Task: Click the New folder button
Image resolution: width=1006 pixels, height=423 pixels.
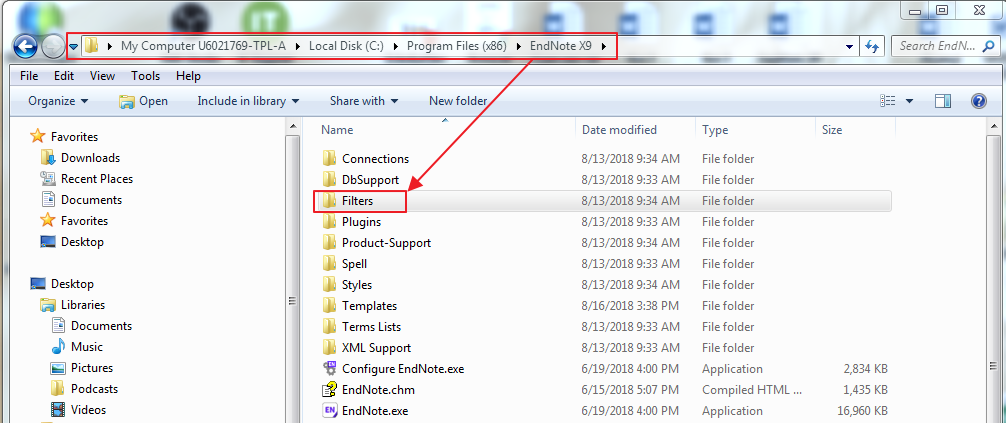Action: point(458,101)
